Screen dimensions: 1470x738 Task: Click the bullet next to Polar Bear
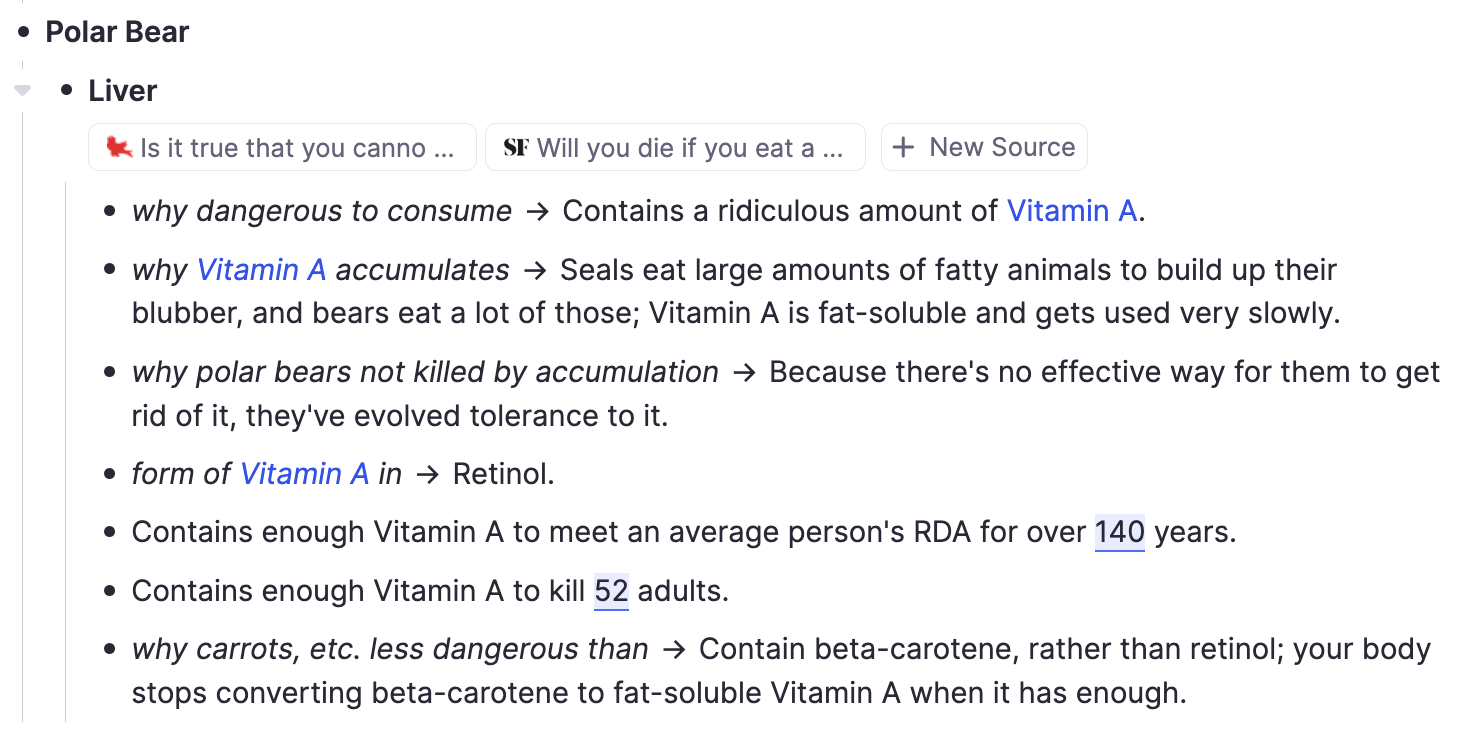pyautogui.click(x=24, y=32)
